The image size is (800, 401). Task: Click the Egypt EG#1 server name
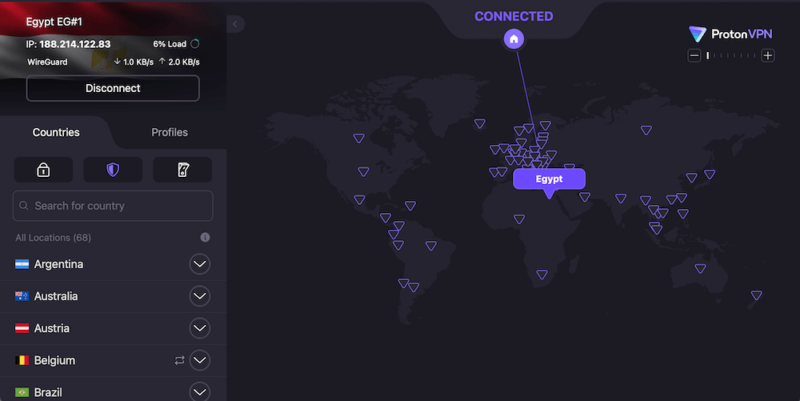click(54, 22)
